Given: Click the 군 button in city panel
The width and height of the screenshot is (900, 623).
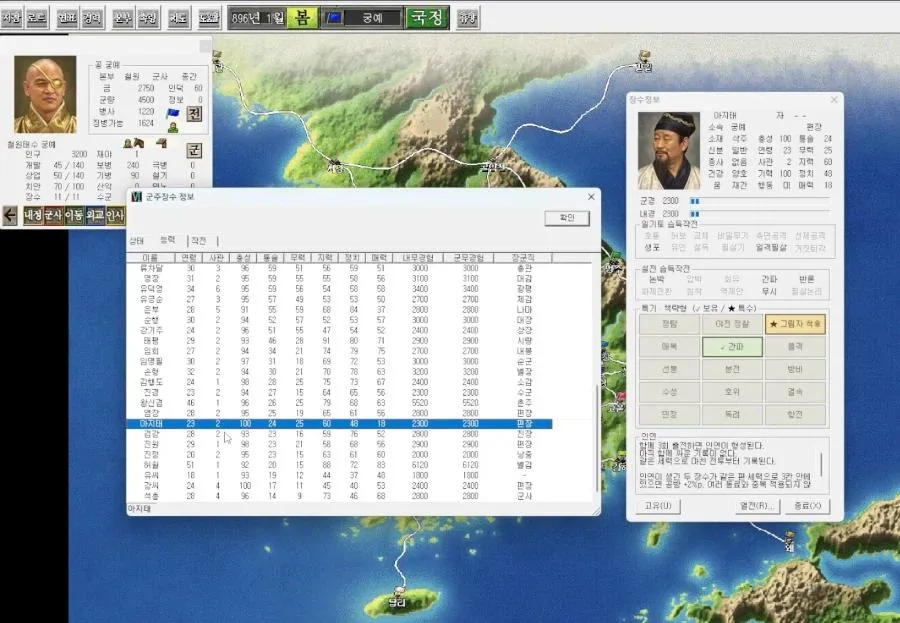Looking at the screenshot, I should point(195,151).
